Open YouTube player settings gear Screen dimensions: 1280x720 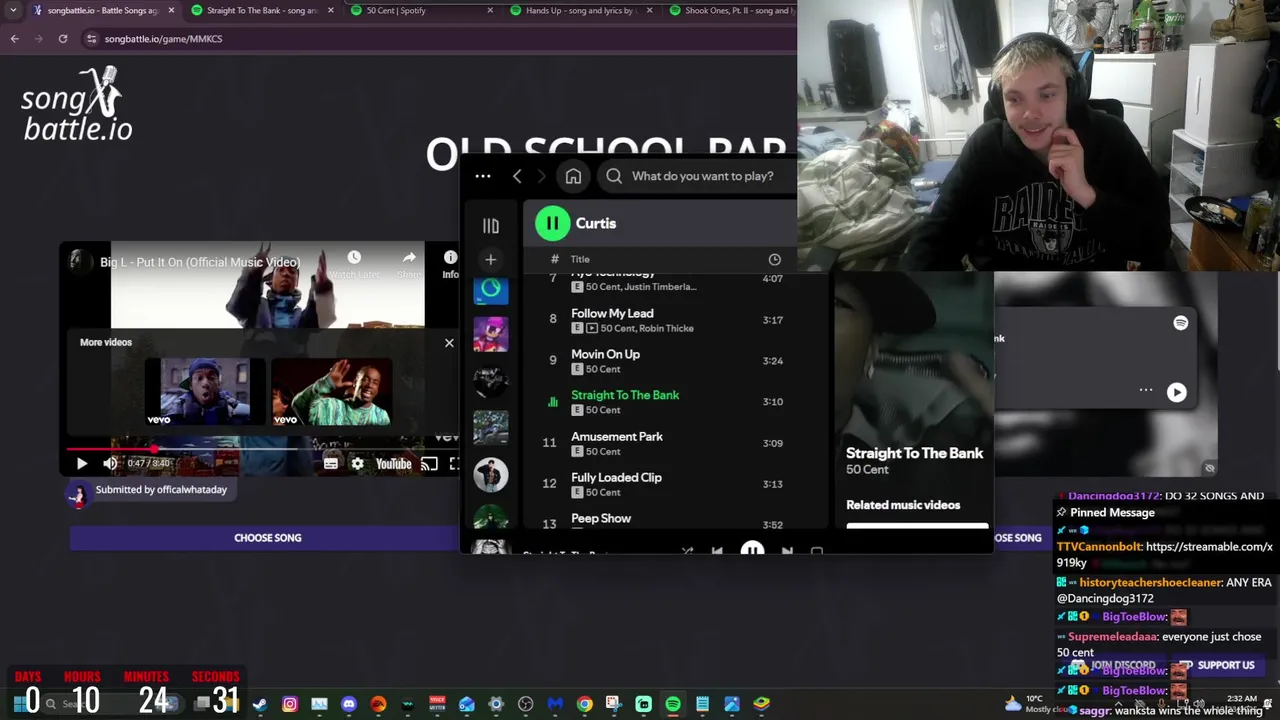click(357, 464)
